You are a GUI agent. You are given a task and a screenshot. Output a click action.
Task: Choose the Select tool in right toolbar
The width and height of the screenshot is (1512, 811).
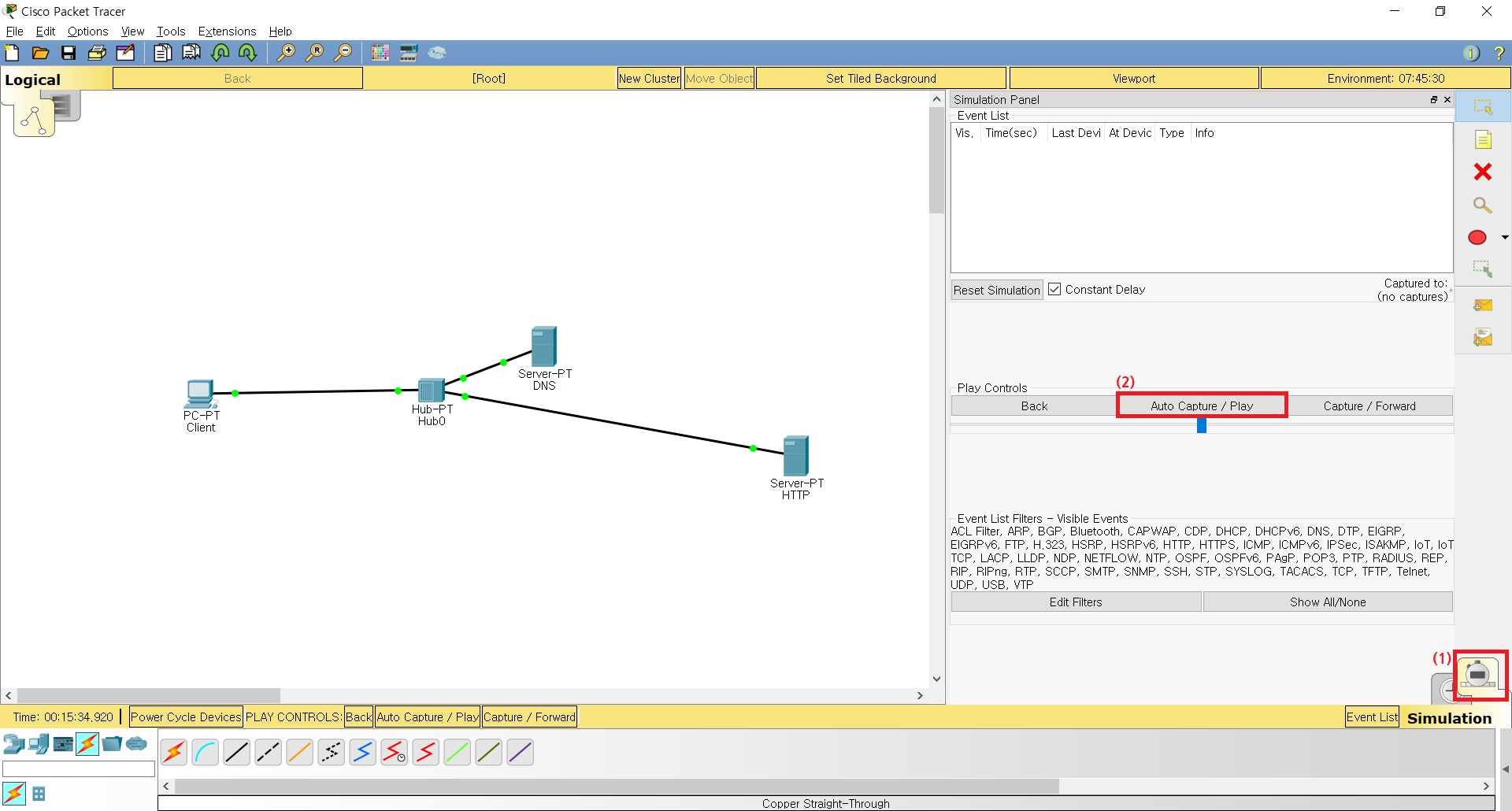coord(1483,107)
